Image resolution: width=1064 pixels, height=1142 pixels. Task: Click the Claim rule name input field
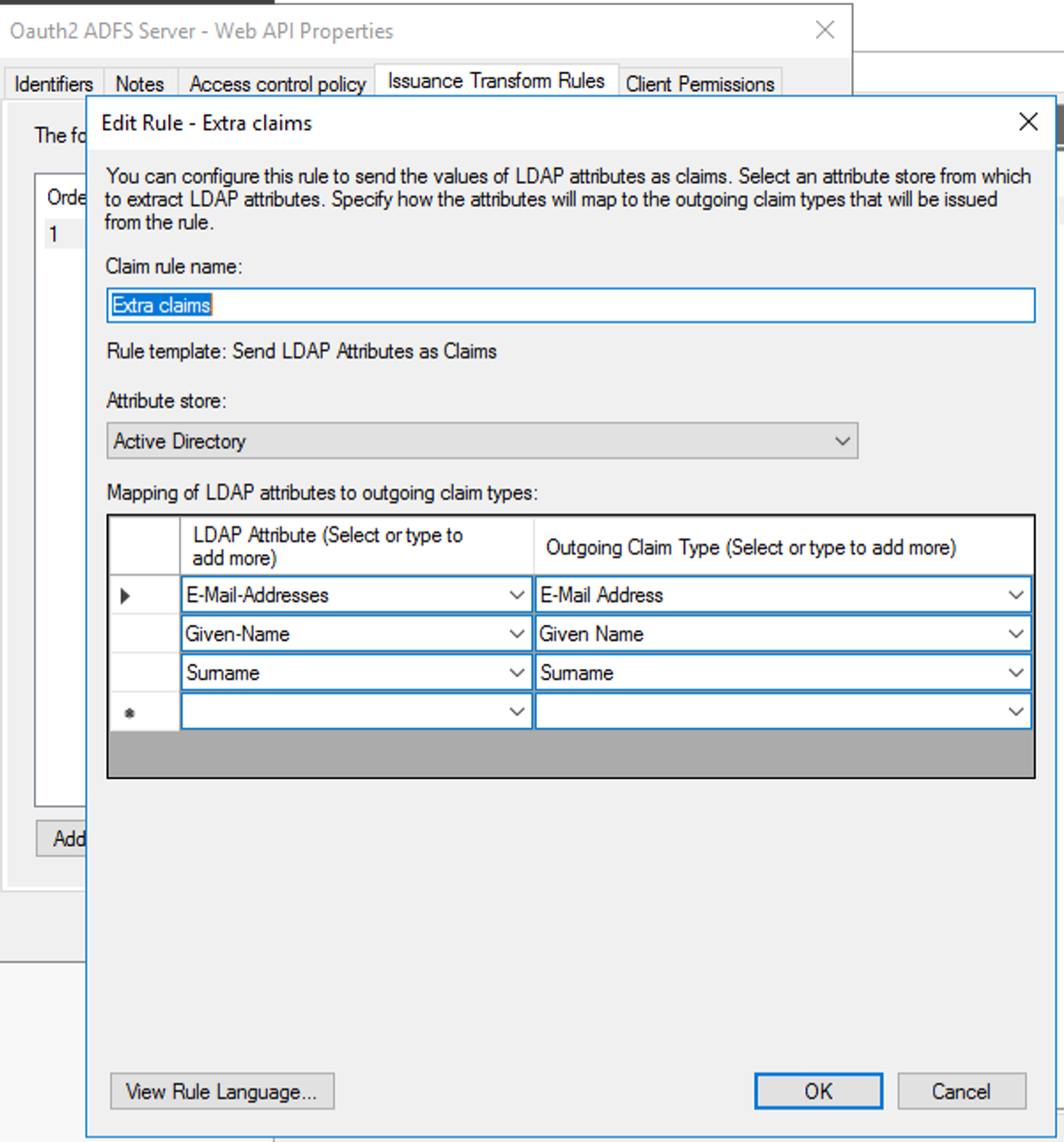tap(571, 305)
